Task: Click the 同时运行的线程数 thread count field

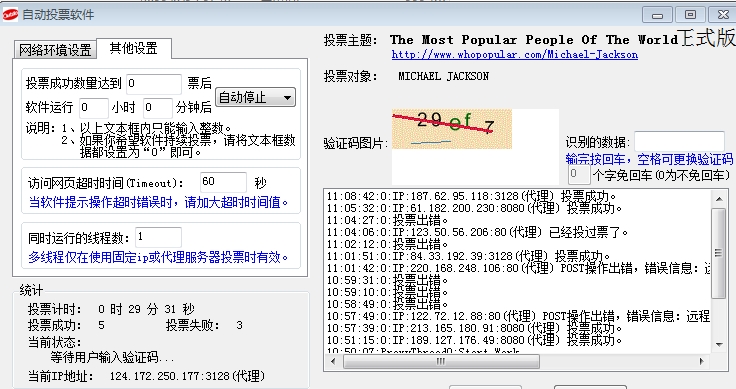Action: coord(158,237)
